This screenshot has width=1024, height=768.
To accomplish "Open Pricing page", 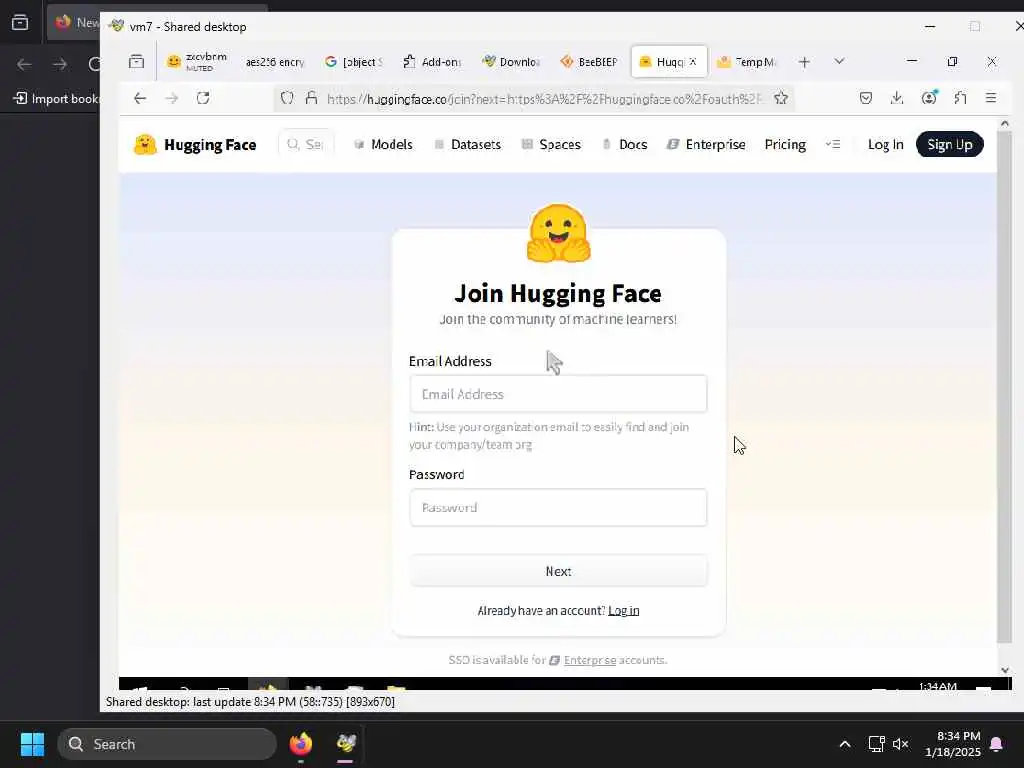I will pyautogui.click(x=785, y=144).
